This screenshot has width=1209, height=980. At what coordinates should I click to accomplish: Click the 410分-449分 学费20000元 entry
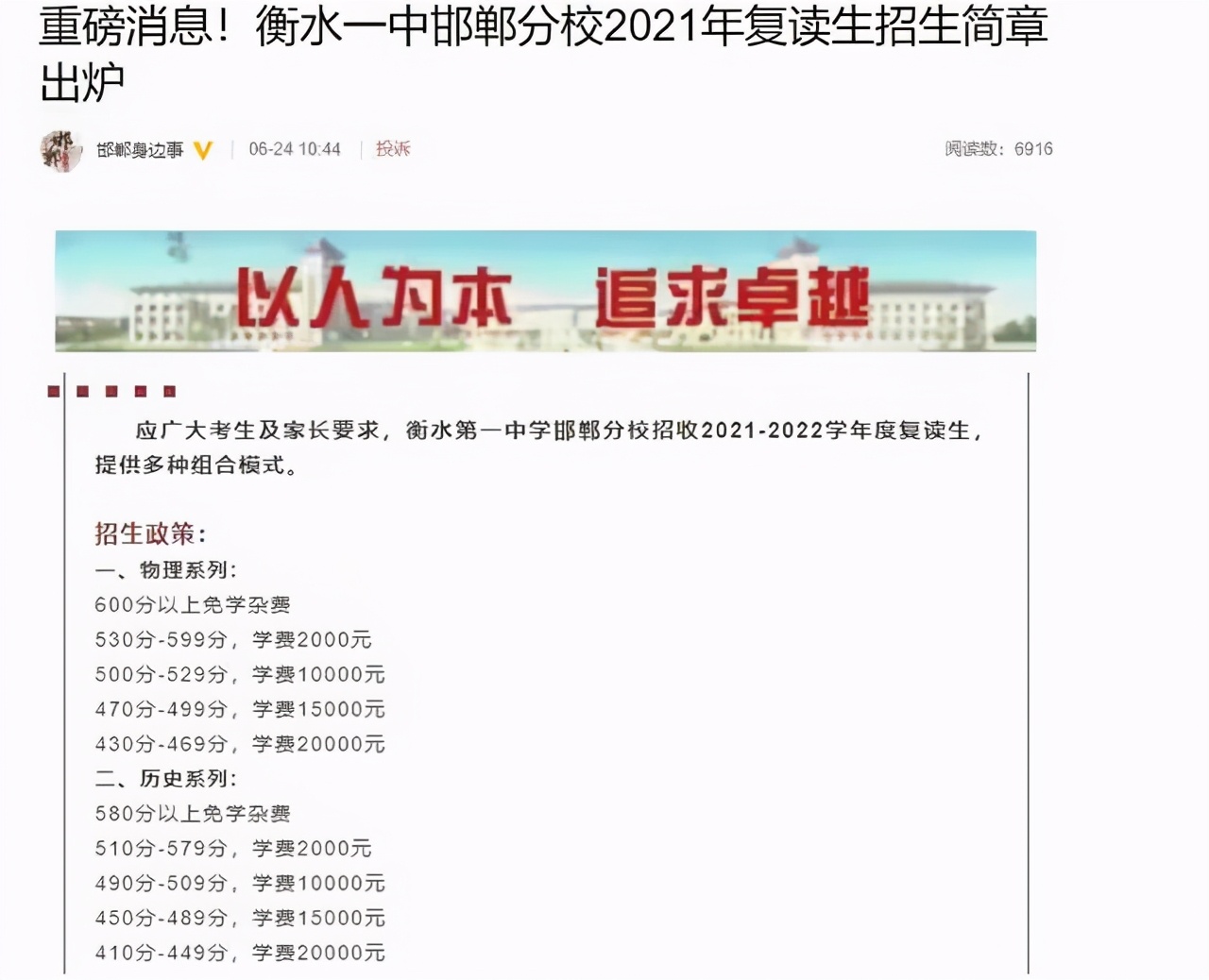(239, 954)
